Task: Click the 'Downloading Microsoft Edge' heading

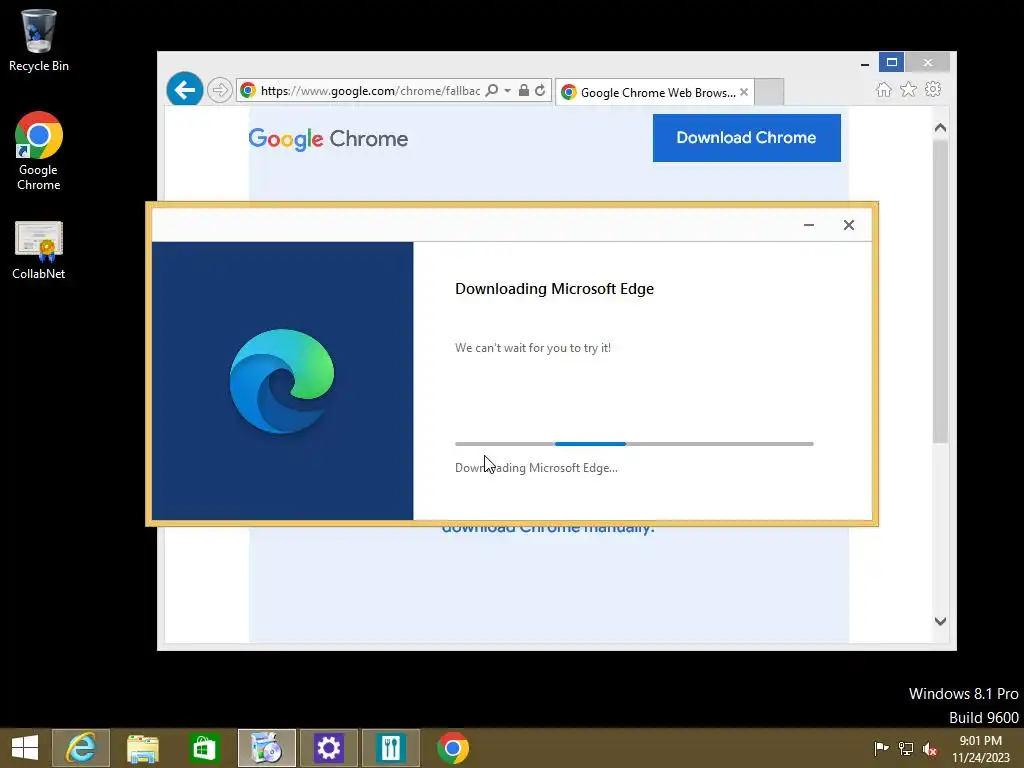Action: [x=554, y=289]
